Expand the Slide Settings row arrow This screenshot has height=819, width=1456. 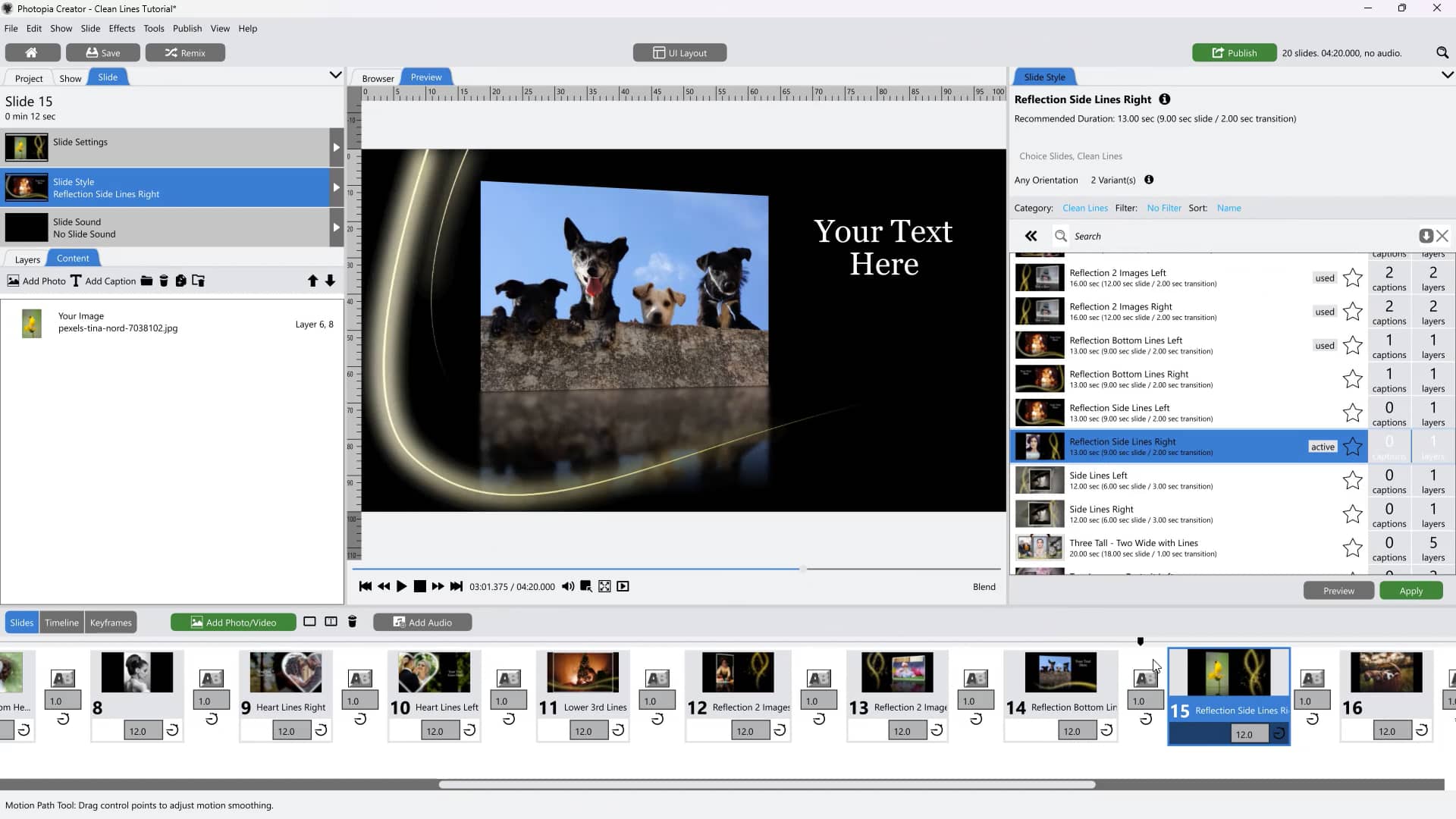click(x=336, y=147)
